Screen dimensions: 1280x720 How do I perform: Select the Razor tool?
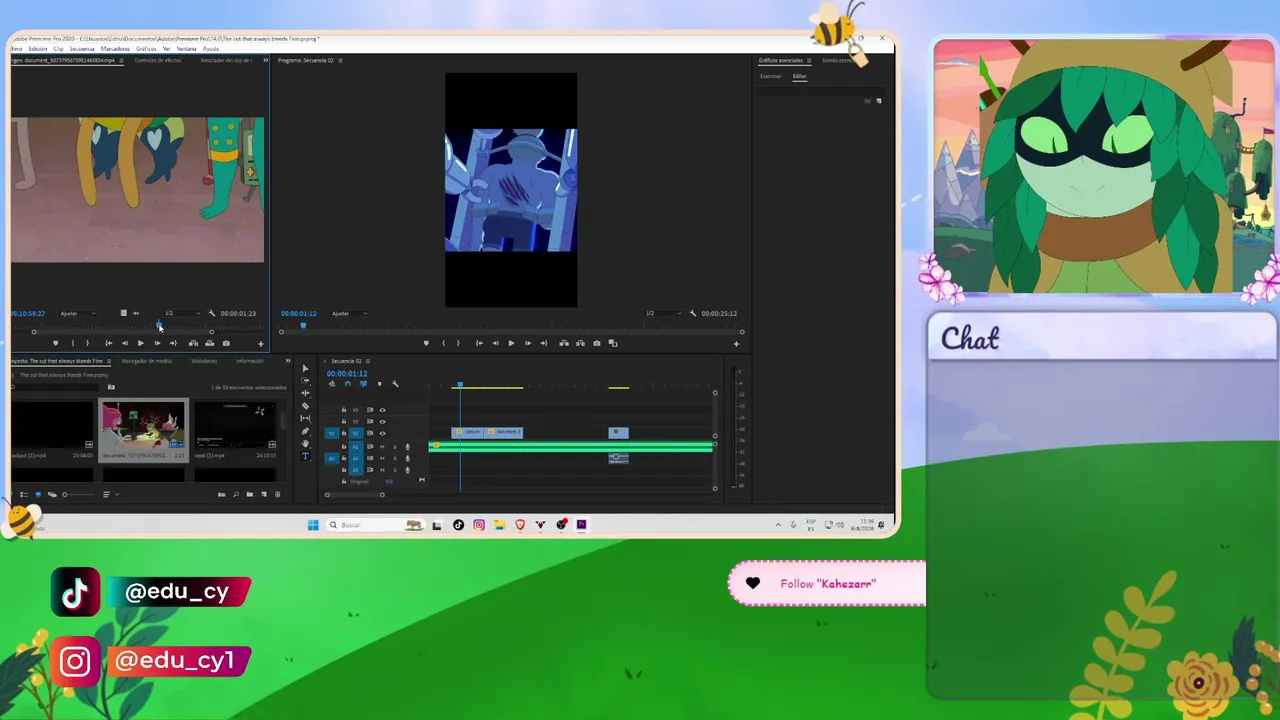(306, 406)
